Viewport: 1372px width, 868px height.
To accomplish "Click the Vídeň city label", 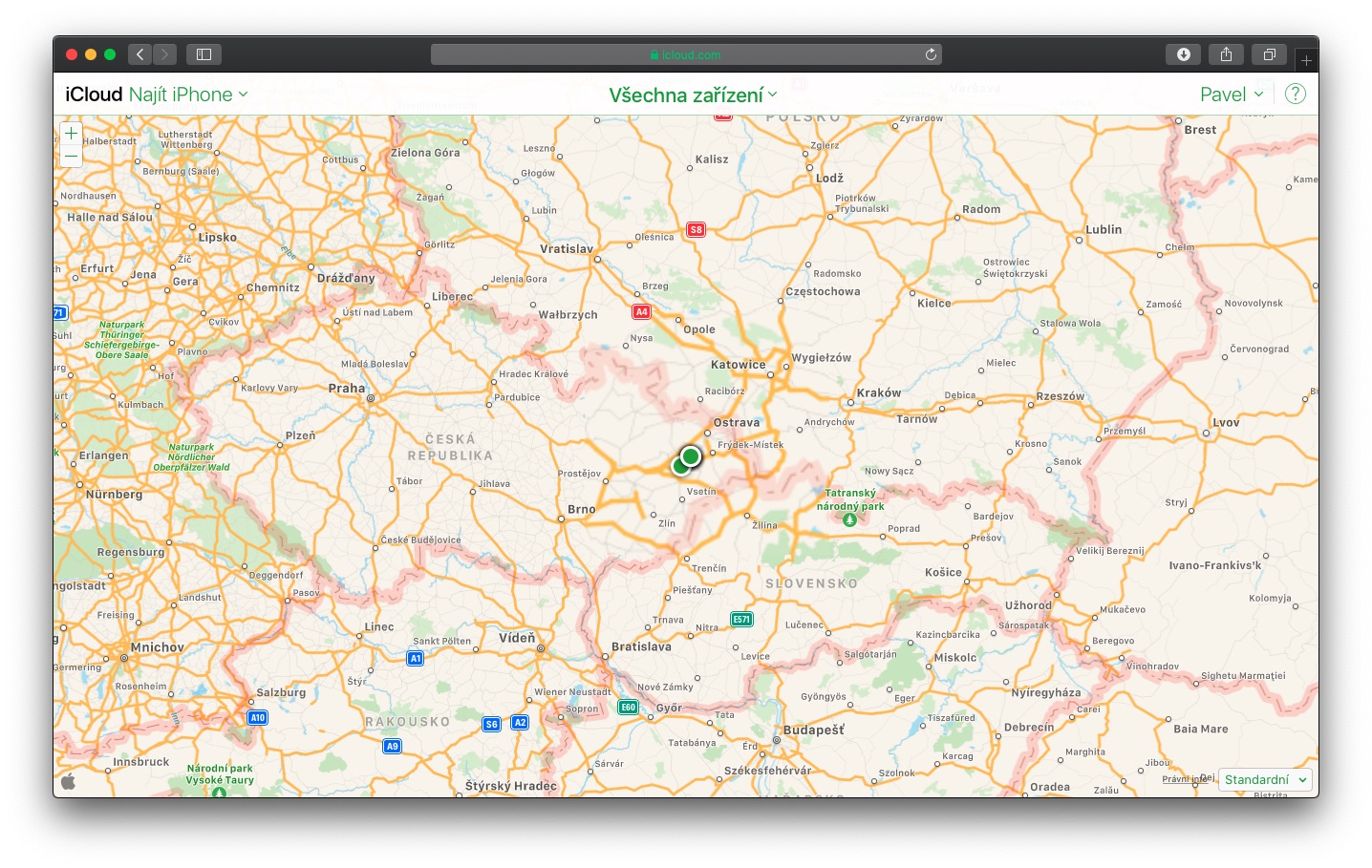I will (517, 637).
